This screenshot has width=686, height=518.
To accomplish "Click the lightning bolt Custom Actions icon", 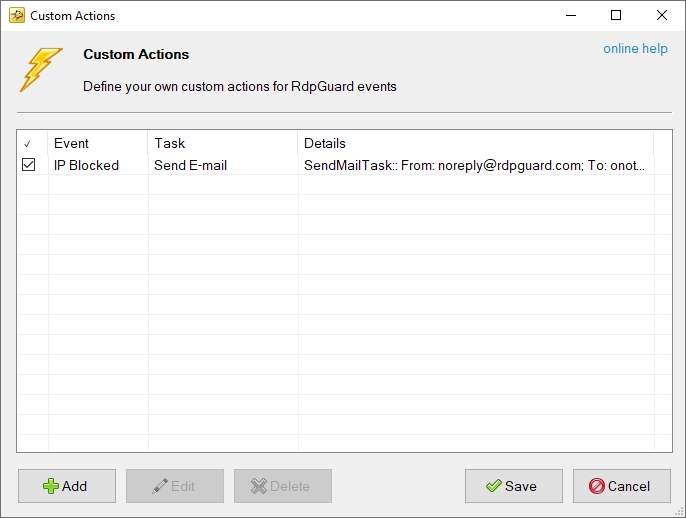I will pos(41,70).
